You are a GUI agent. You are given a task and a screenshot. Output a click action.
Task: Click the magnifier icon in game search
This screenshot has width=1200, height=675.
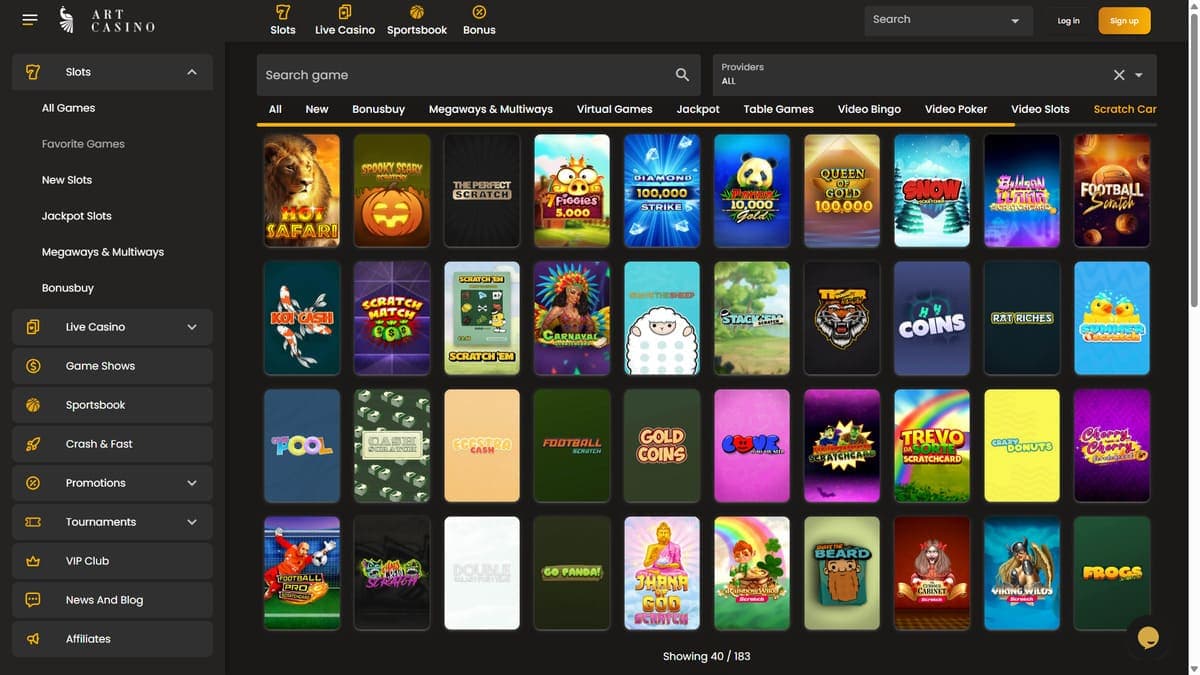pos(682,74)
